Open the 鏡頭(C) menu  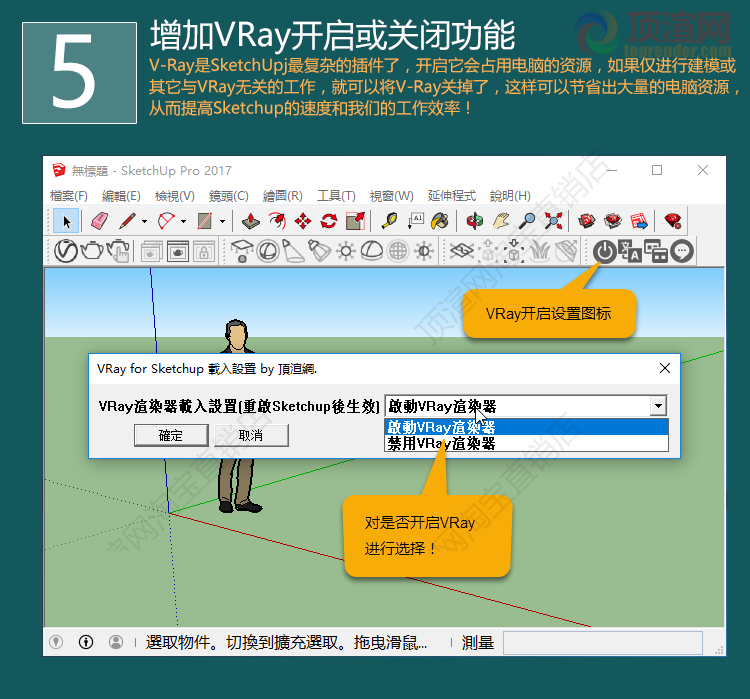pyautogui.click(x=229, y=196)
